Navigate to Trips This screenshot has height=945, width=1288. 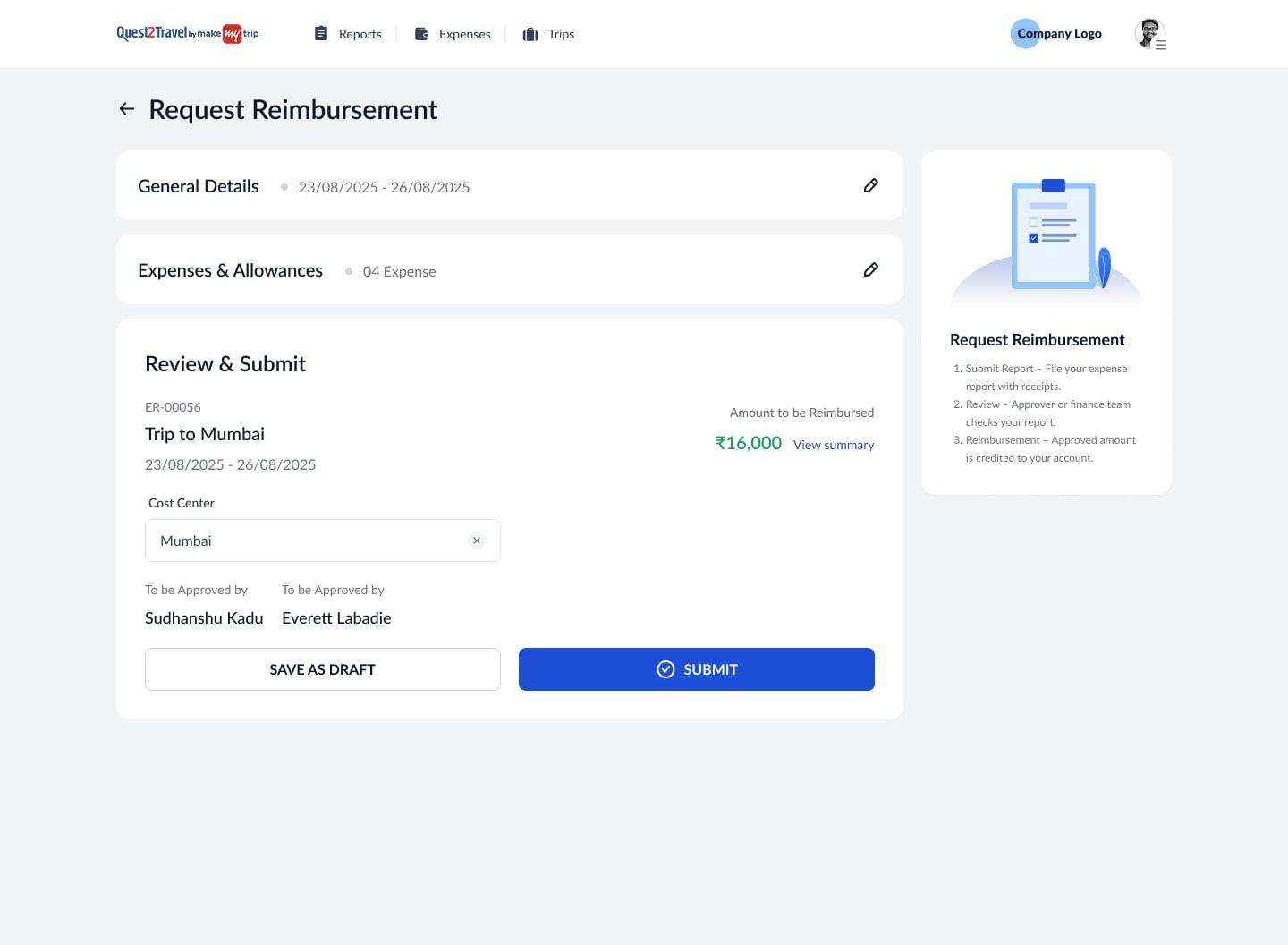548,34
